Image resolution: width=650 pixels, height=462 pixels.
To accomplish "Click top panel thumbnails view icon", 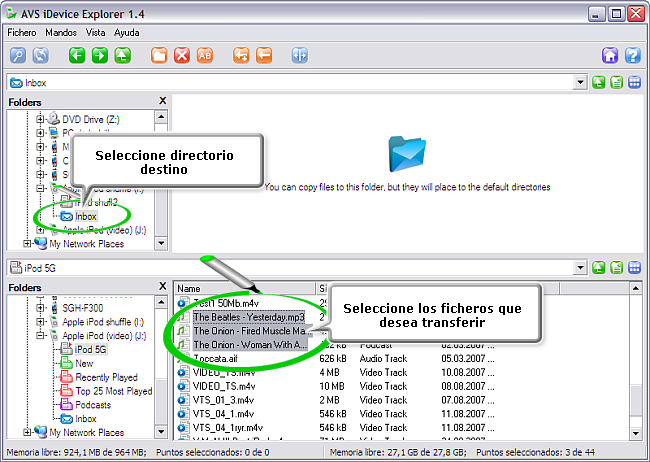I will 635,83.
